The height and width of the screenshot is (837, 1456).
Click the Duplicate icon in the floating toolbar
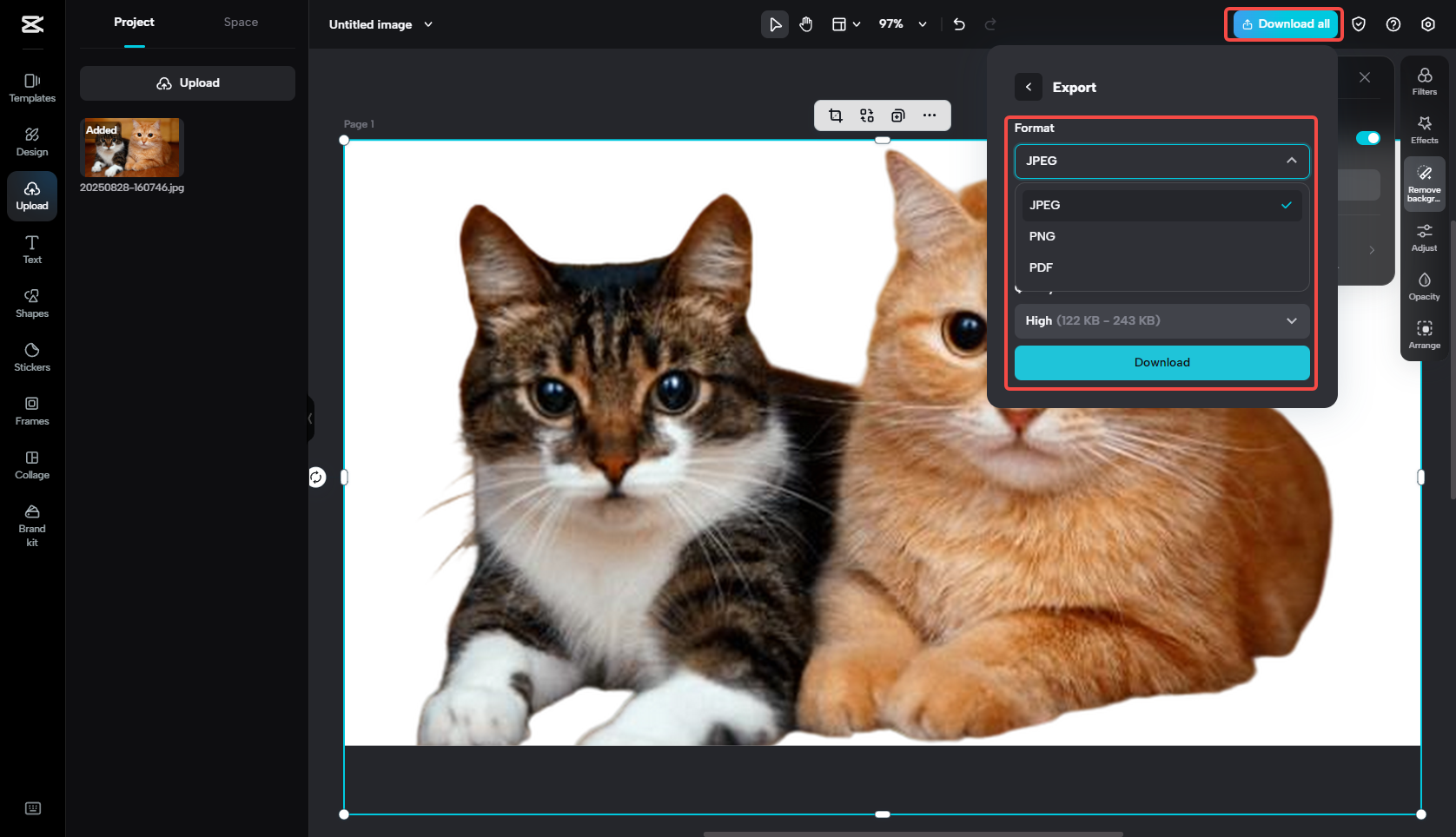tap(898, 115)
